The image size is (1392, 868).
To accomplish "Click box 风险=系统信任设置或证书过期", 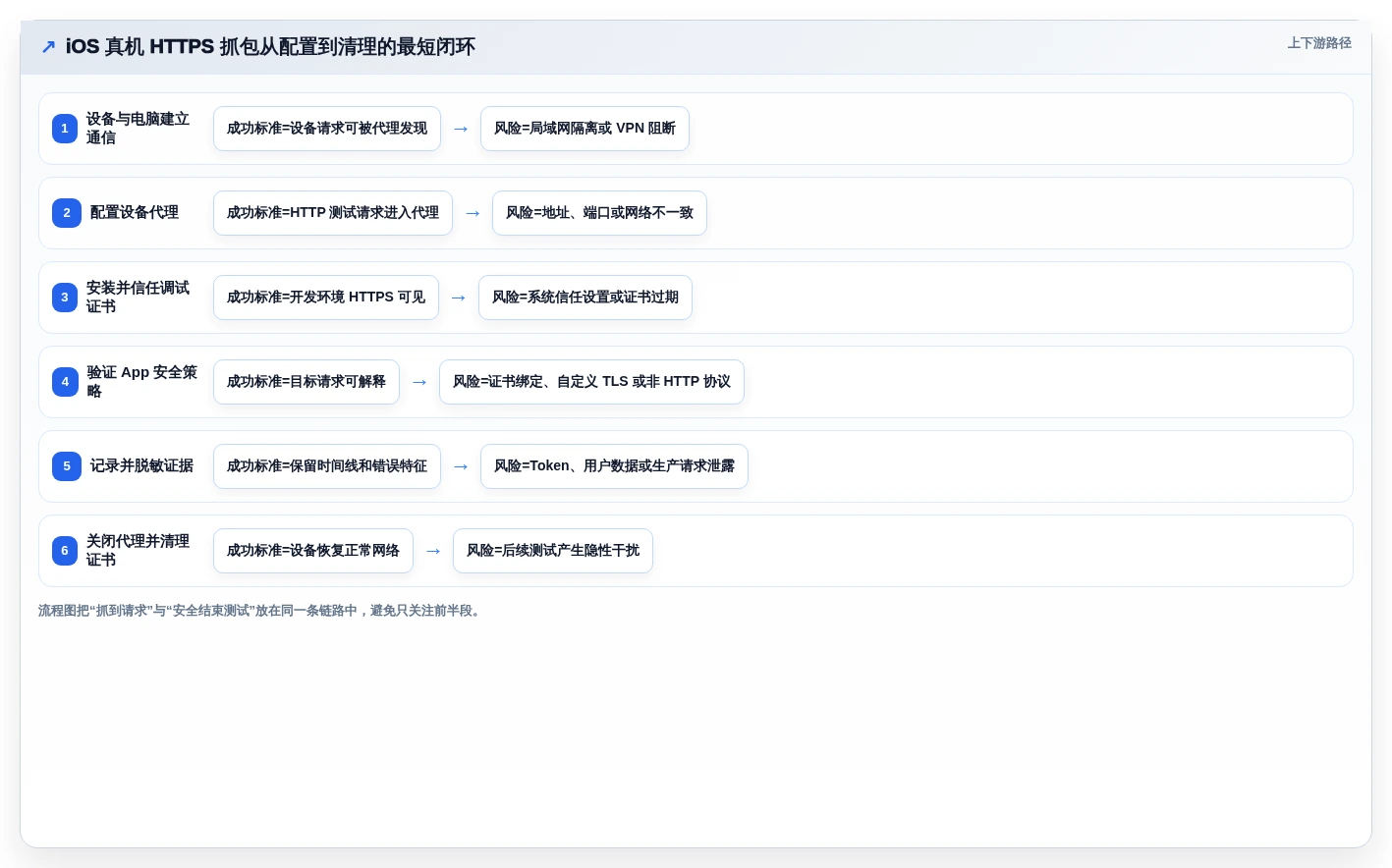I will pos(585,298).
